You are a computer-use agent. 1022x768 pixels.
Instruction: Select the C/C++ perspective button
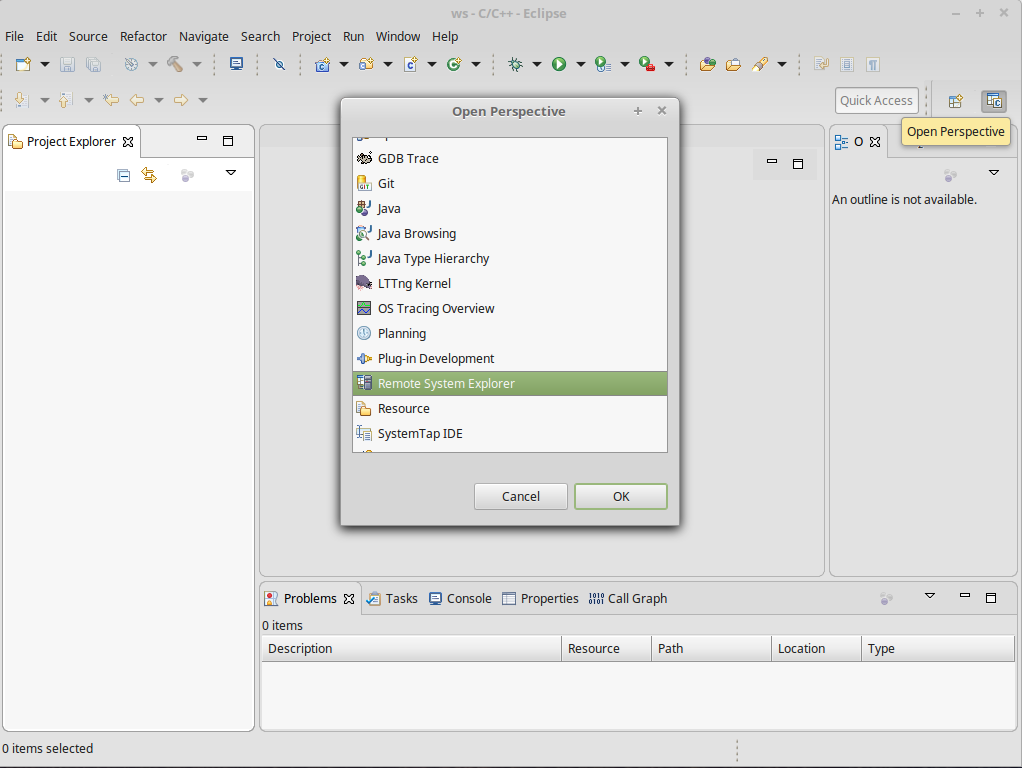pyautogui.click(x=994, y=101)
